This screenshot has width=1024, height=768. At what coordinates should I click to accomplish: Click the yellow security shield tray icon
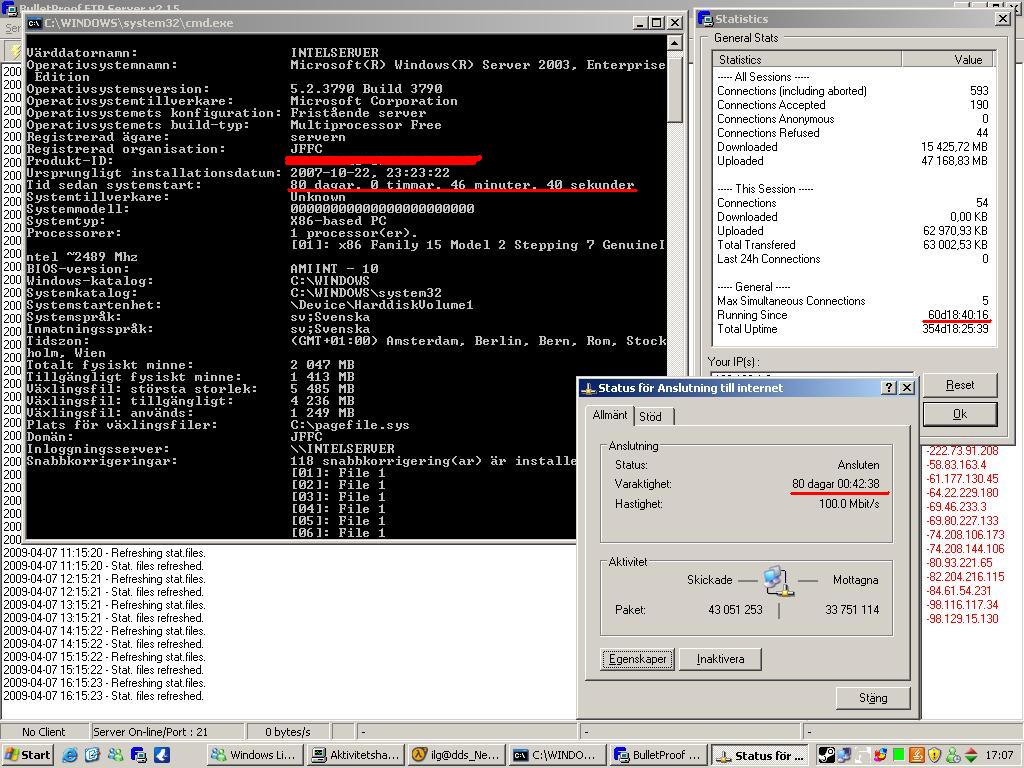pos(935,755)
